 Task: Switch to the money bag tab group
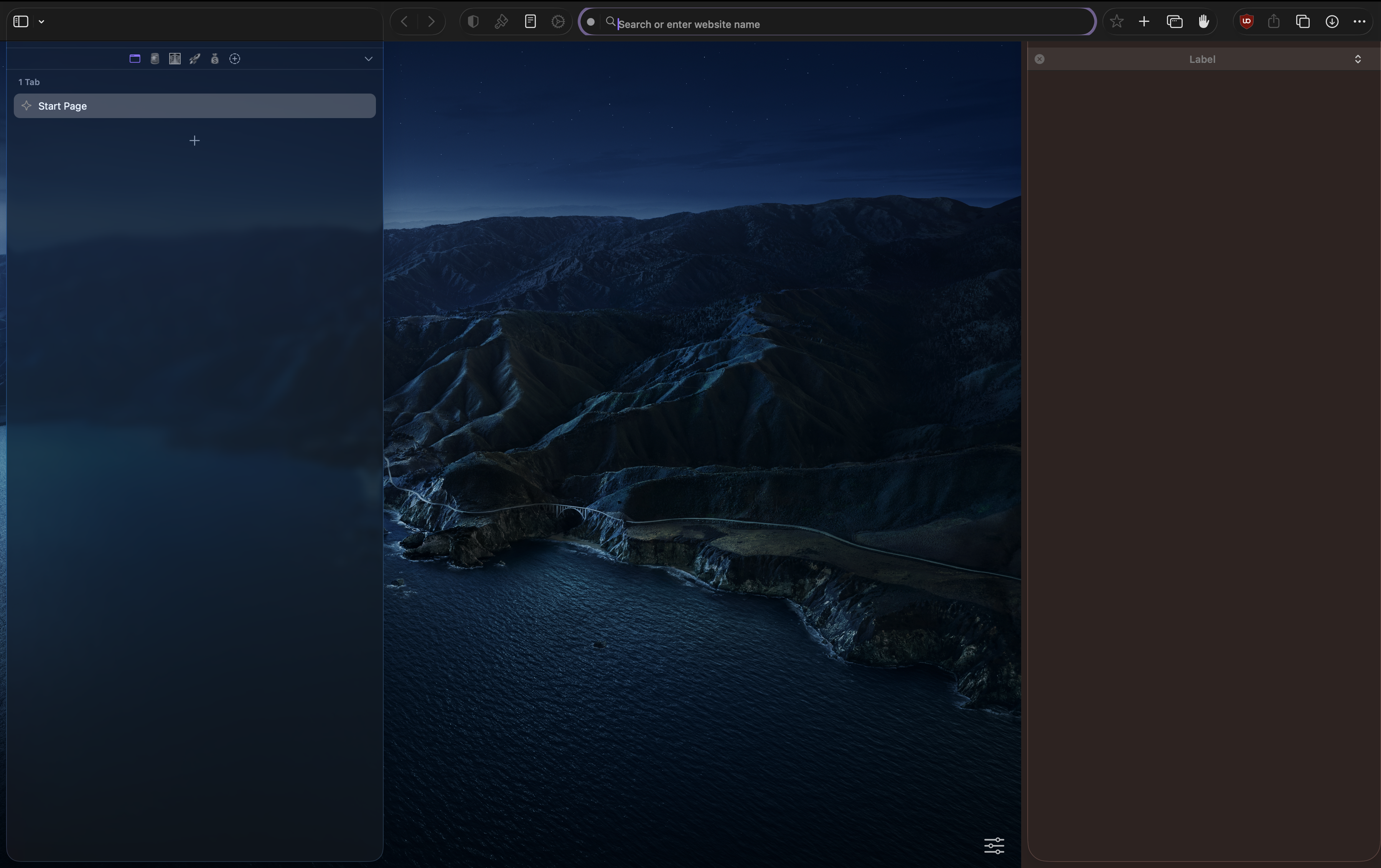point(214,59)
